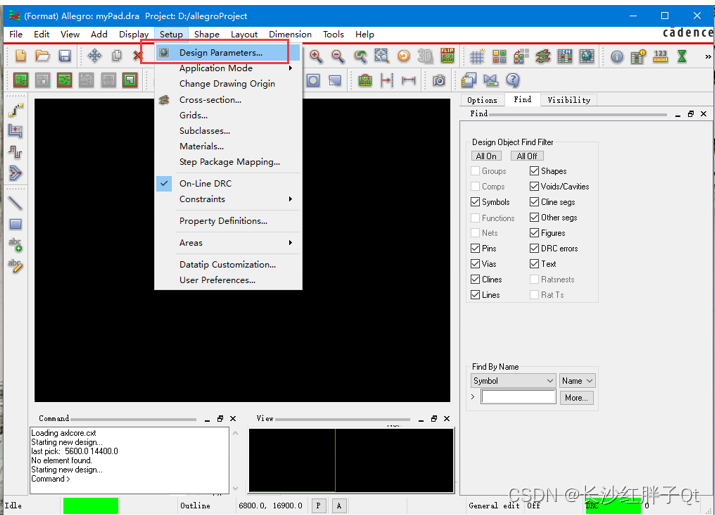The image size is (715, 515).
Task: Click the Delete red X icon
Action: tap(137, 56)
